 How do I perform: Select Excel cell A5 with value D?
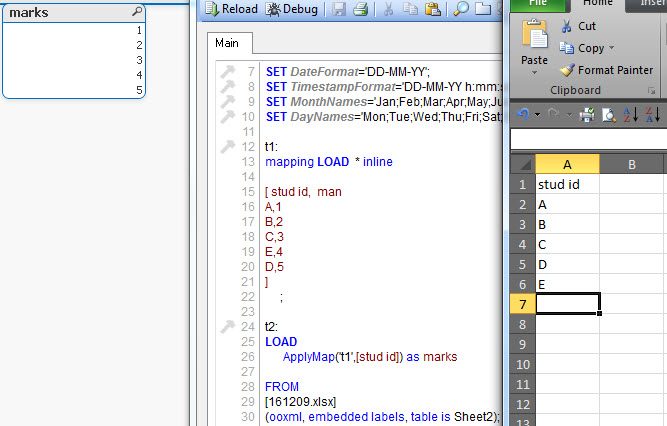tap(567, 264)
